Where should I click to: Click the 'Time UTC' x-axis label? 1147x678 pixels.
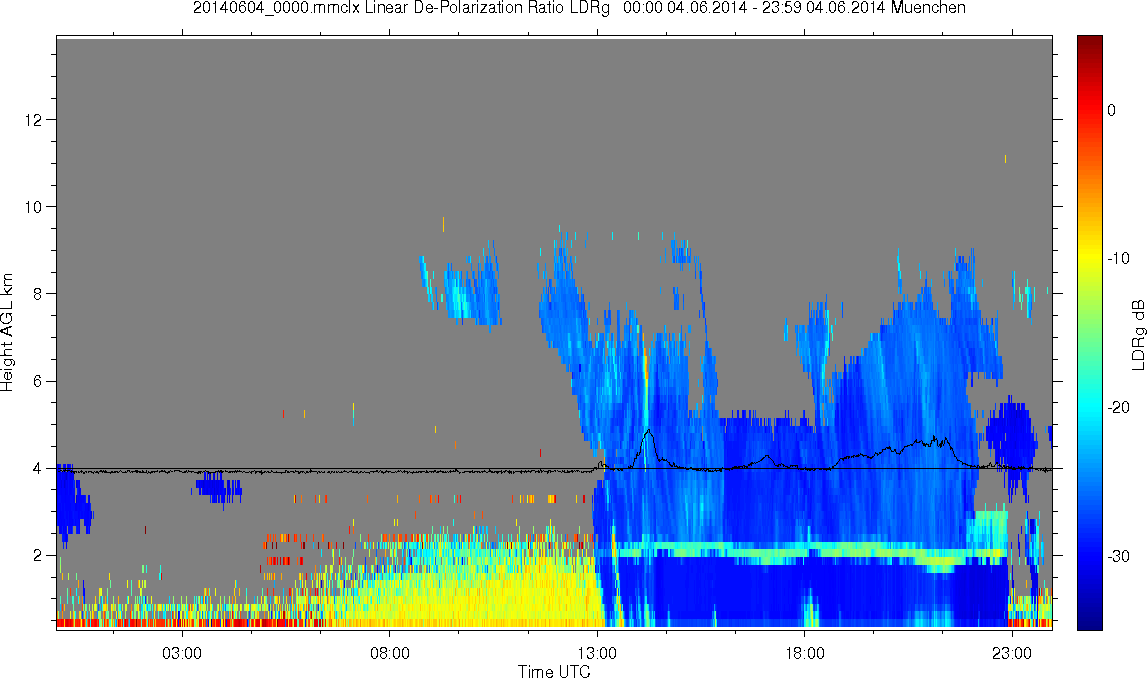(554, 671)
